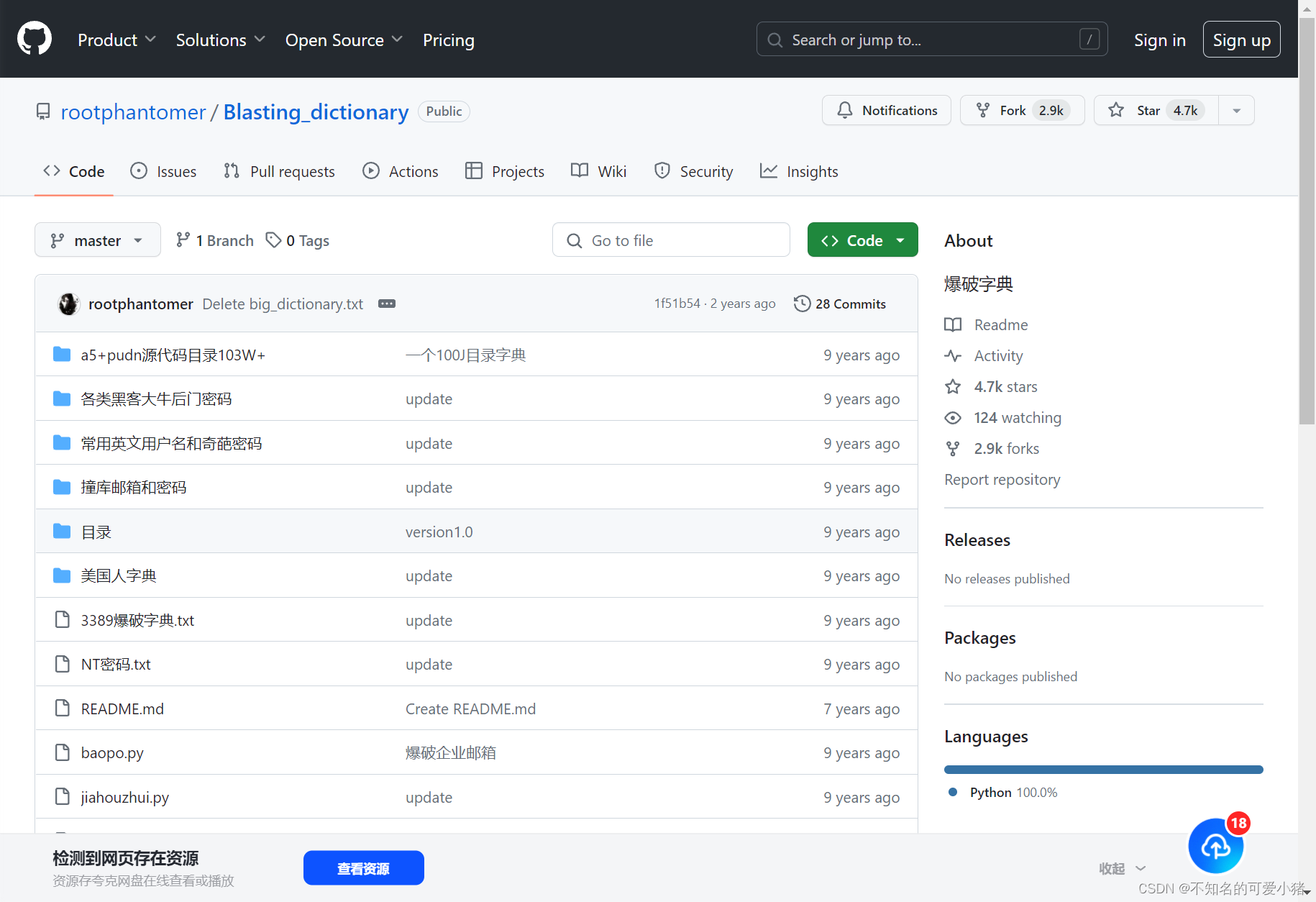Screen dimensions: 1316x902
Task: Click folder icon for 各类黑客大牛后门密码
Action: tap(62, 398)
